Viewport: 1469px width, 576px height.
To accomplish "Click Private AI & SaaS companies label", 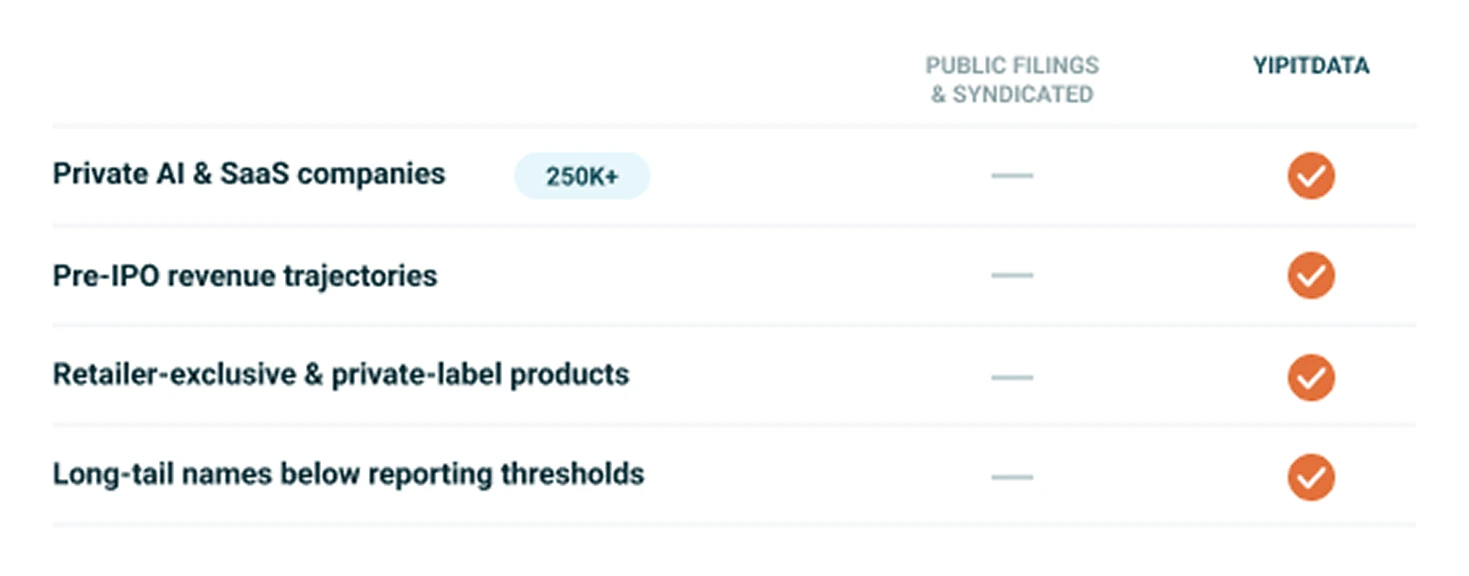I will [249, 174].
